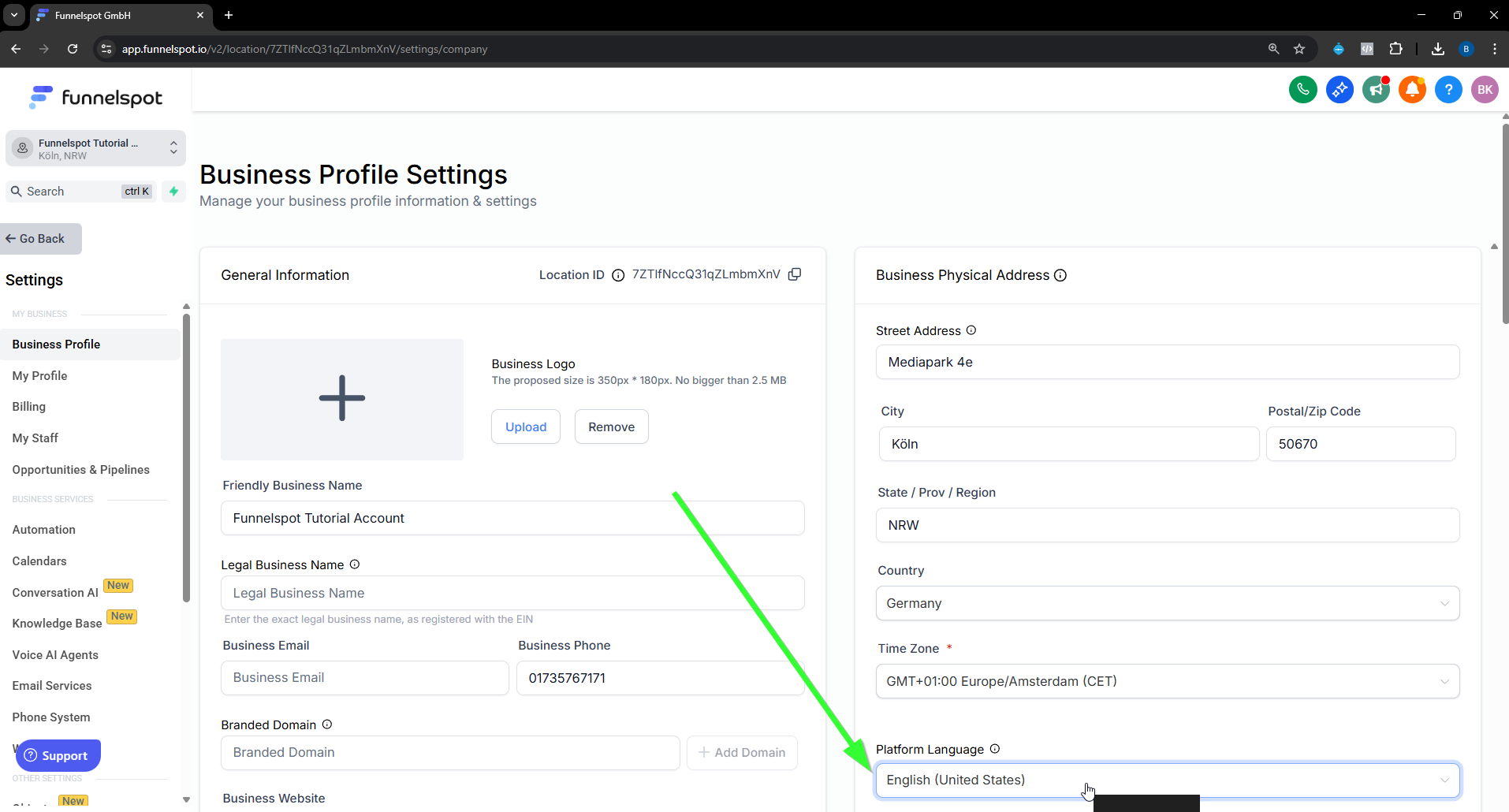Open the Time Zone dropdown
Screen dimensions: 1509x812
(1168, 681)
